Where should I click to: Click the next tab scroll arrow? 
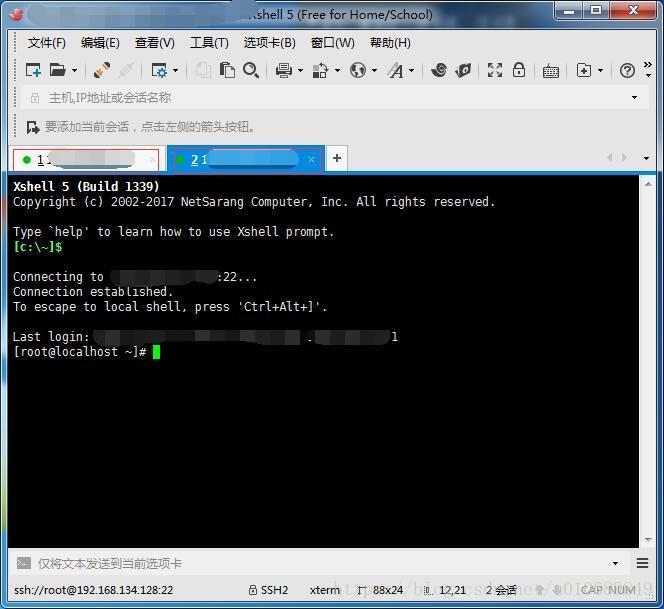624,158
